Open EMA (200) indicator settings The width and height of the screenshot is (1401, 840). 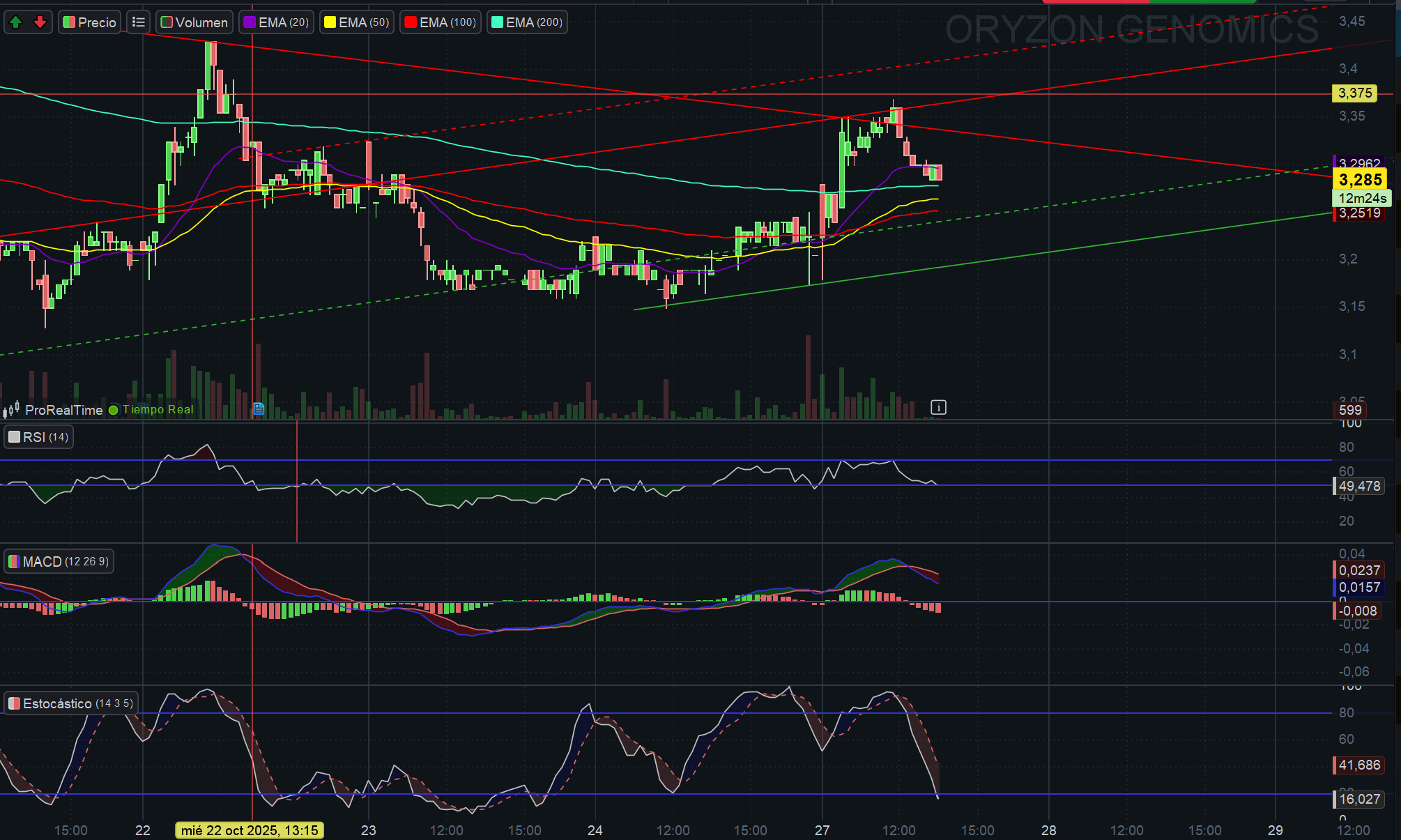(x=527, y=22)
